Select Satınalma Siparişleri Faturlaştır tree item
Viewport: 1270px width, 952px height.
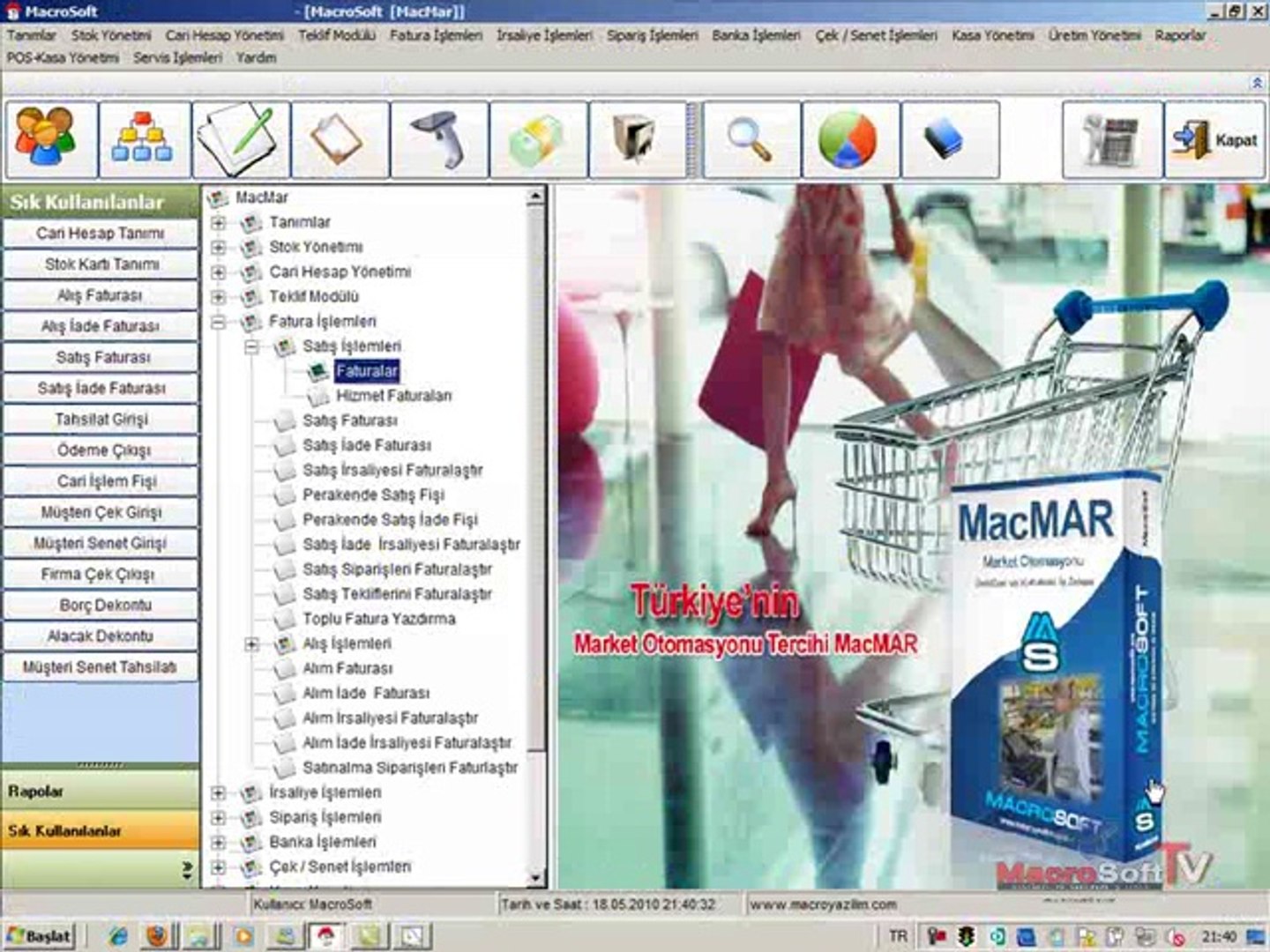coord(410,768)
